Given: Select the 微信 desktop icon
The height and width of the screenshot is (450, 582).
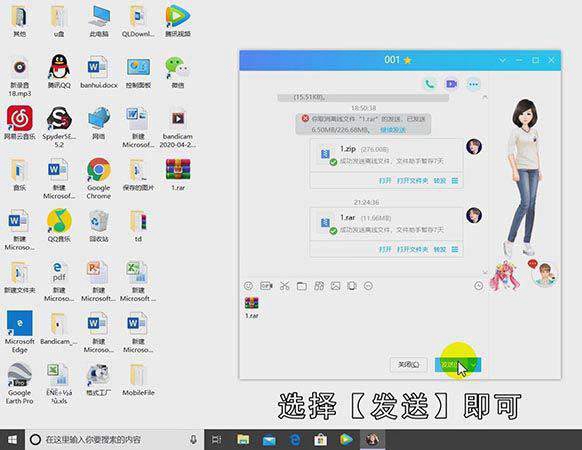Looking at the screenshot, I should 177,72.
